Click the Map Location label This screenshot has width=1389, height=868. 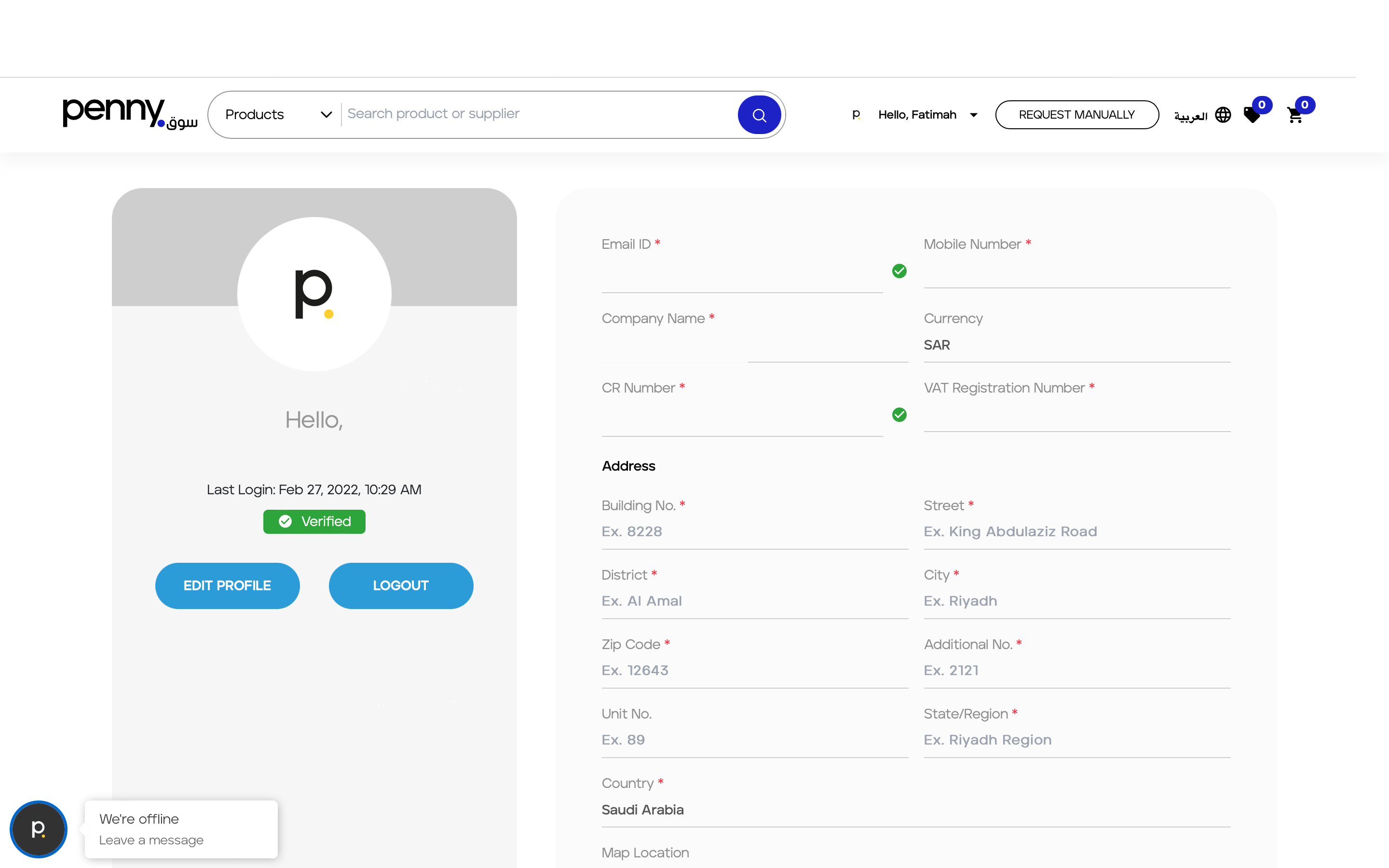pyautogui.click(x=645, y=853)
